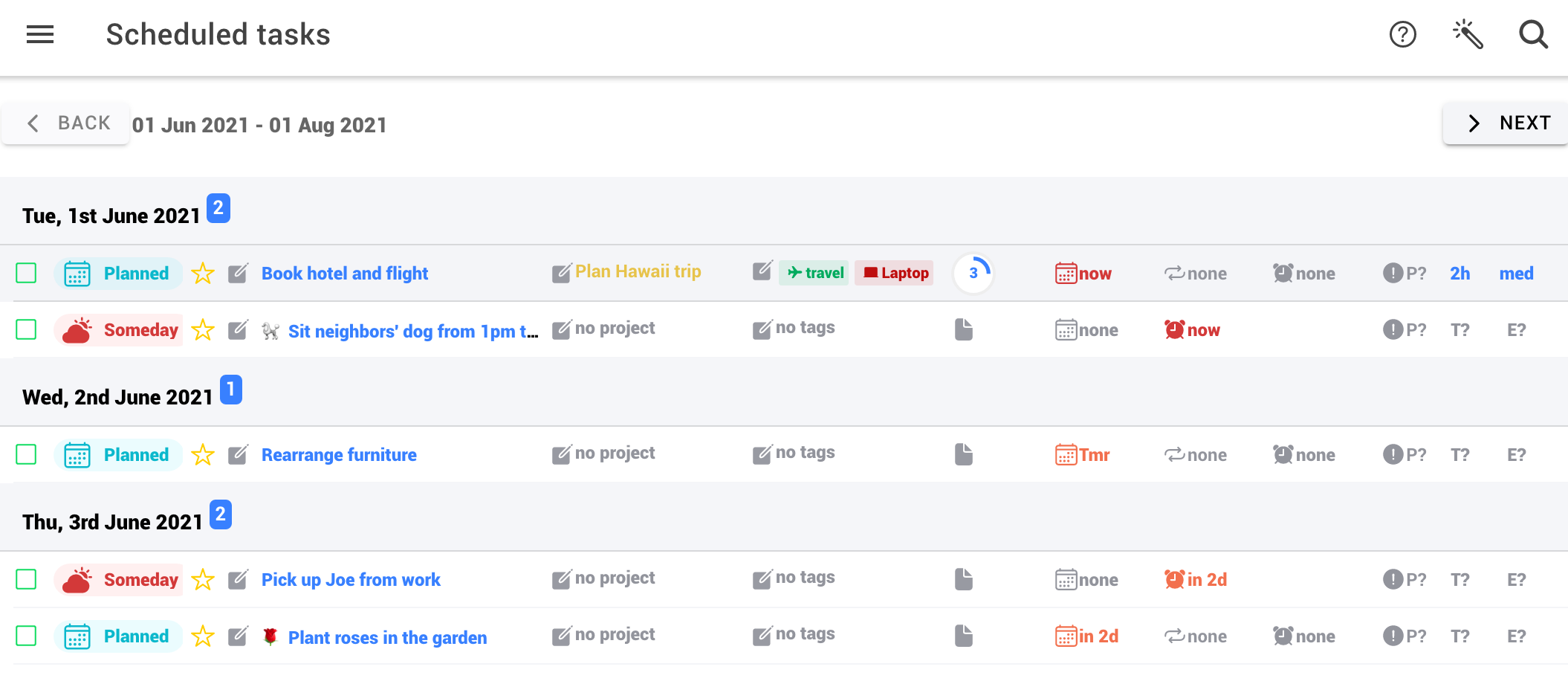Open the Someday status chip on Pick up Joe

[x=118, y=579]
